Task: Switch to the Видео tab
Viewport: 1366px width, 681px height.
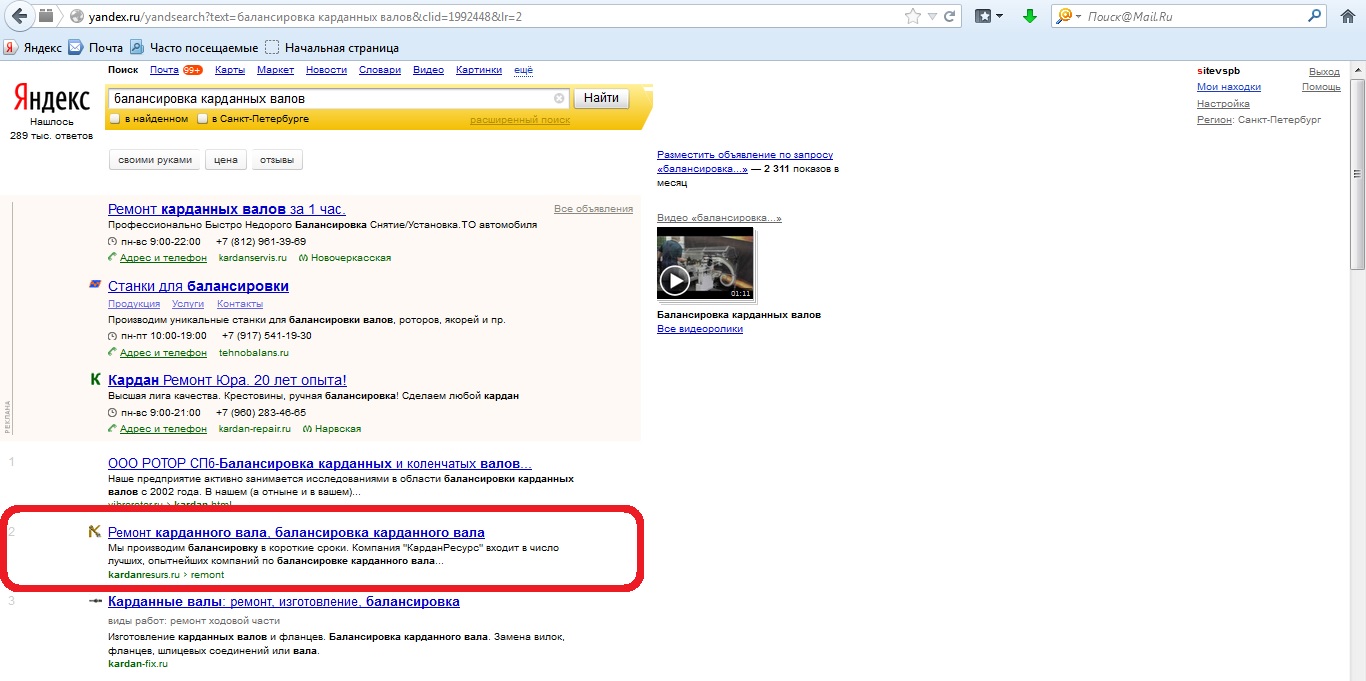Action: pyautogui.click(x=428, y=70)
